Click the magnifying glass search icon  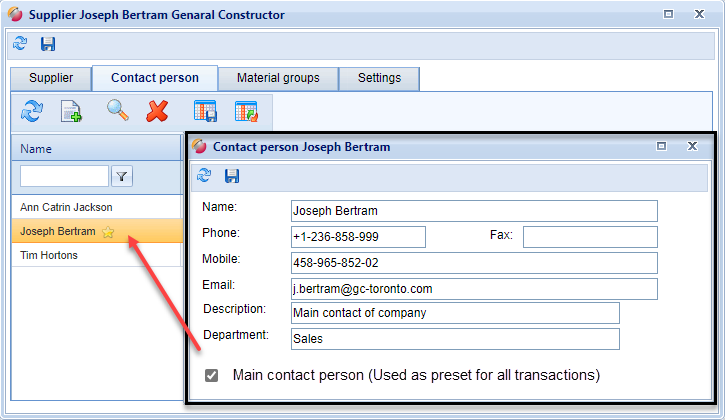point(117,111)
